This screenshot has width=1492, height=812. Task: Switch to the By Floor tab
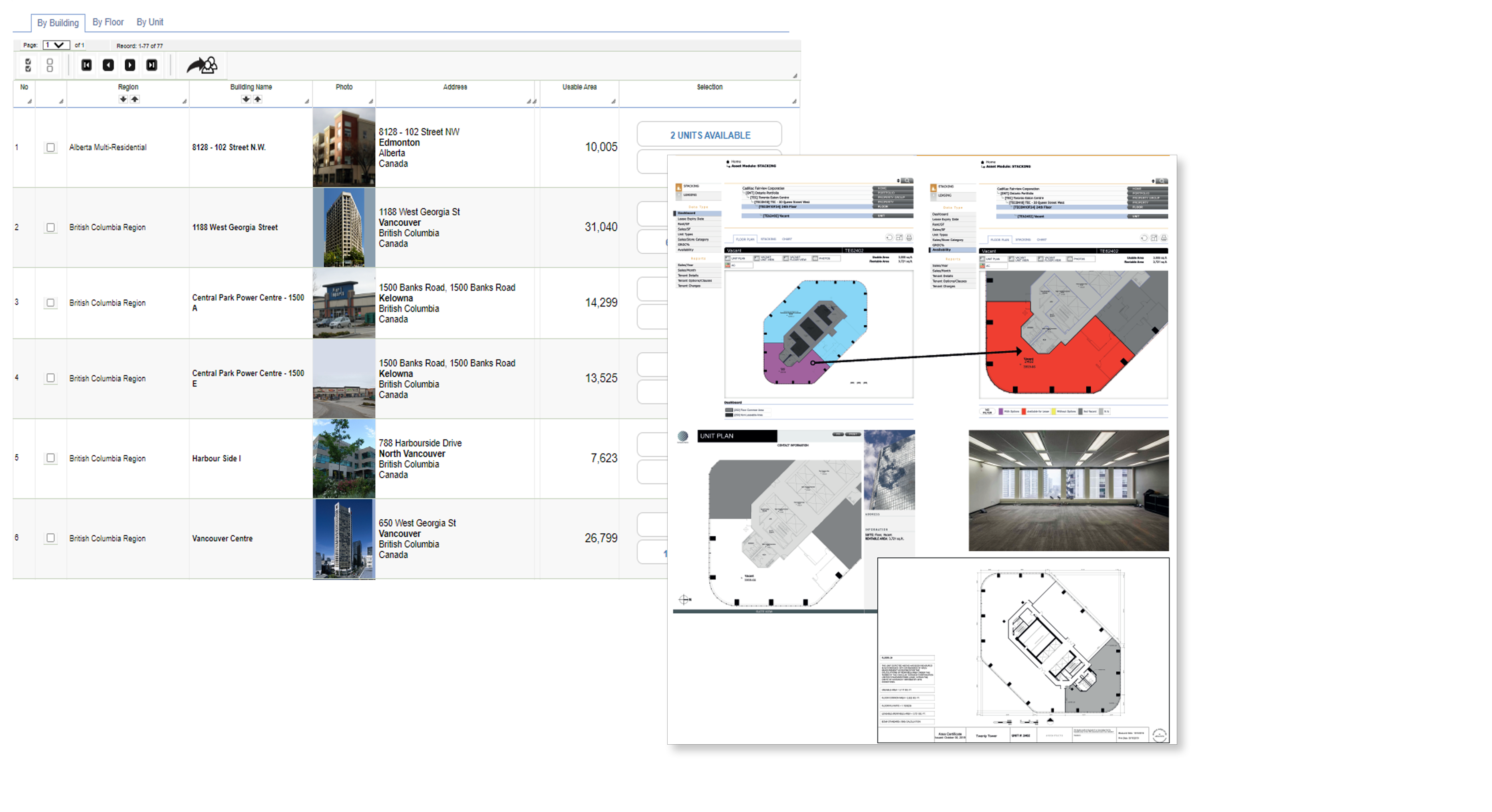[108, 22]
